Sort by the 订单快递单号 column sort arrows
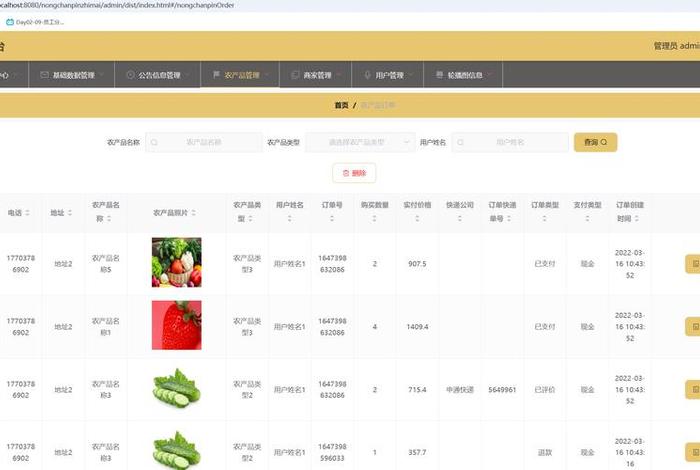Screen dimensions: 700x470 pos(508,218)
